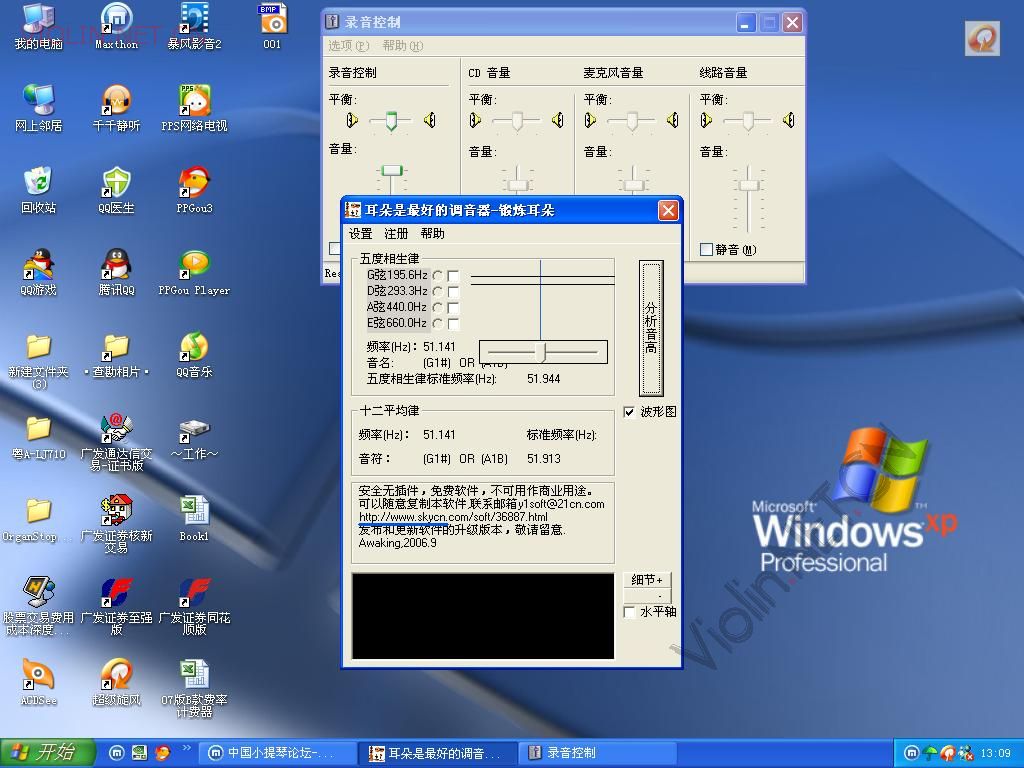Viewport: 1024px width, 768px height.
Task: Click the taskbar clock showing 13:09
Action: click(995, 753)
